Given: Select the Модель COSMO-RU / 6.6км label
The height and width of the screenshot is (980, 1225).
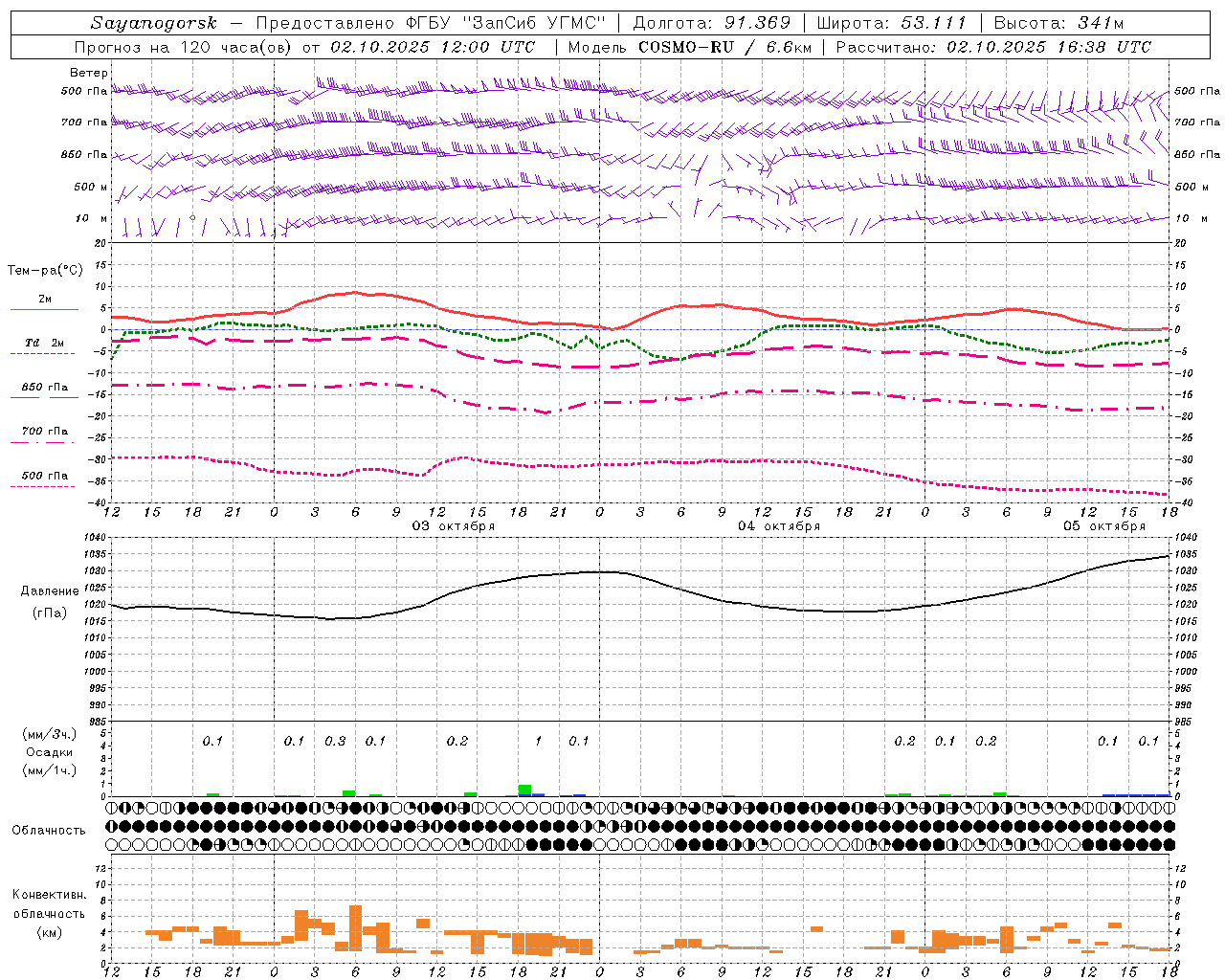Looking at the screenshot, I should (x=689, y=47).
